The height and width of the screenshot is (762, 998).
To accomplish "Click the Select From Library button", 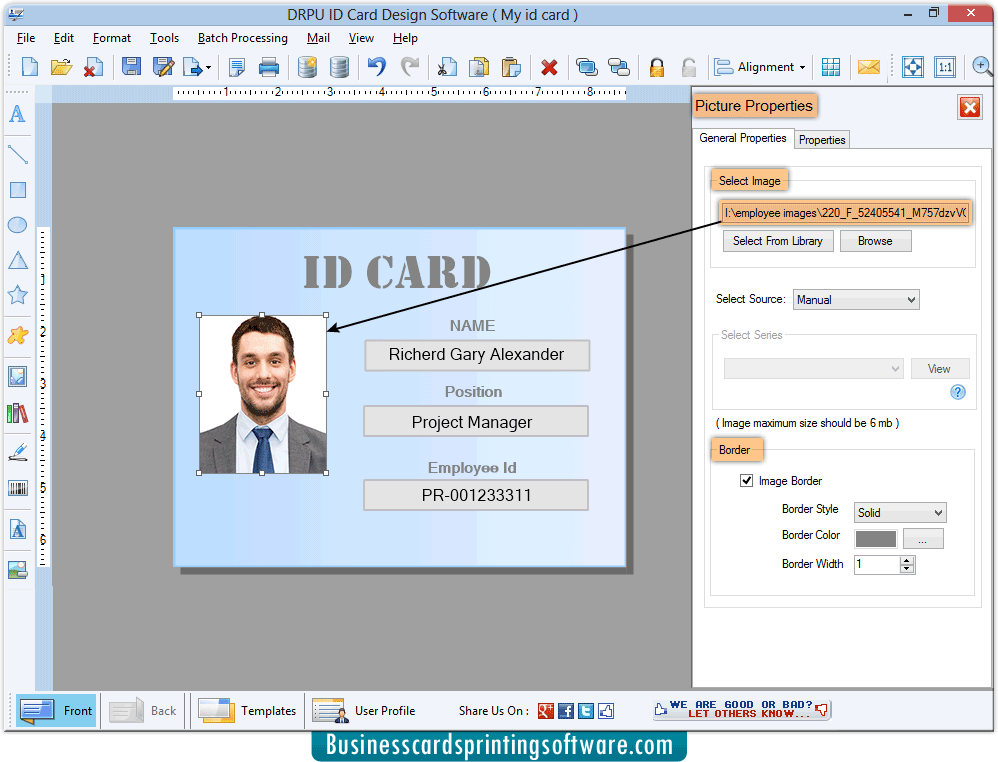I will click(x=778, y=241).
